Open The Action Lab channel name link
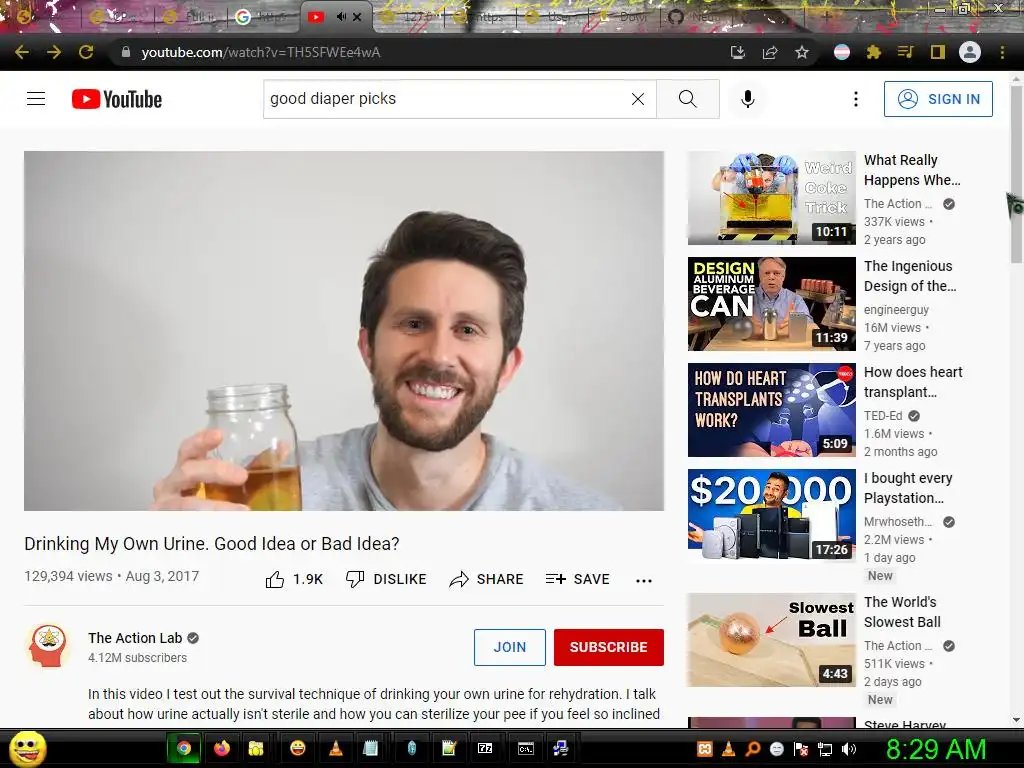 point(135,638)
